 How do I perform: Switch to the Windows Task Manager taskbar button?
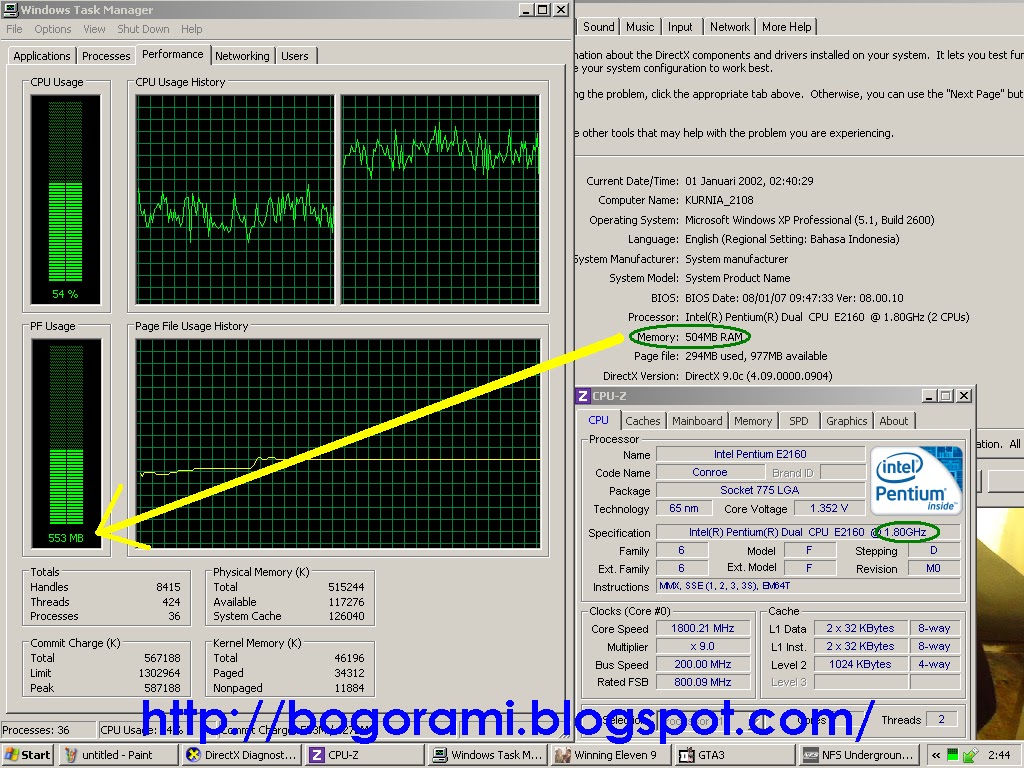[x=488, y=755]
